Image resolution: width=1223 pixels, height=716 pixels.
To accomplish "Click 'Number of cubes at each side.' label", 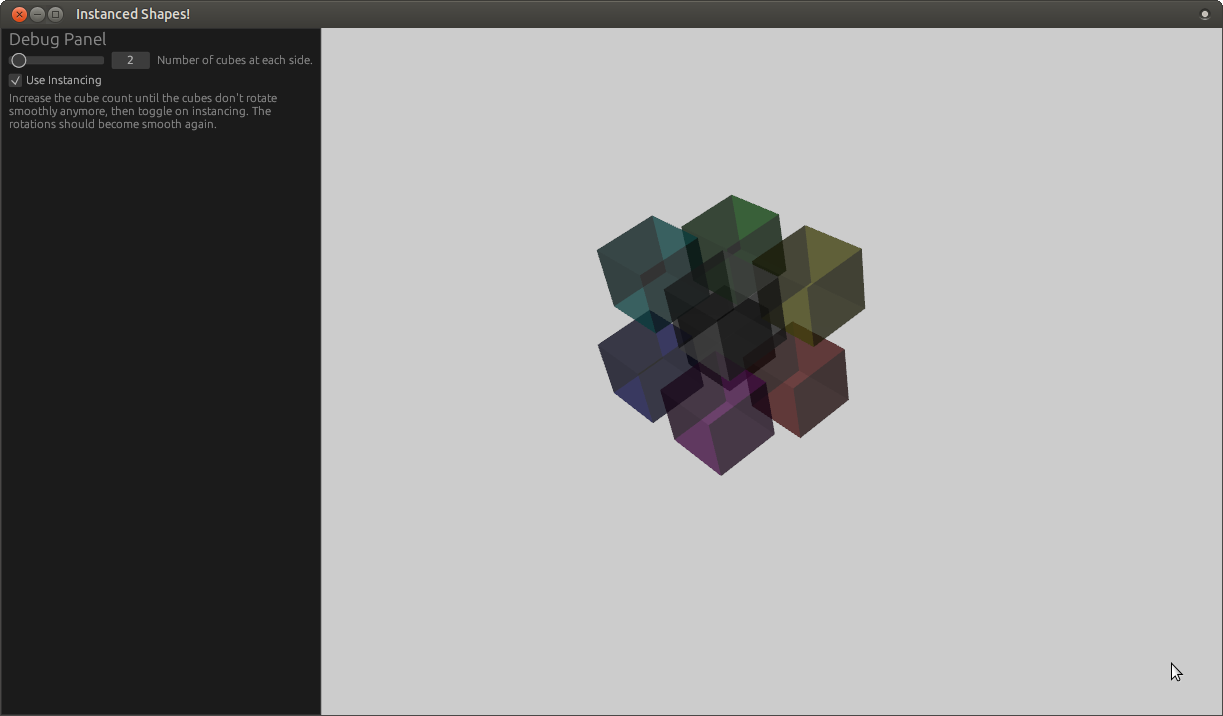I will (235, 60).
